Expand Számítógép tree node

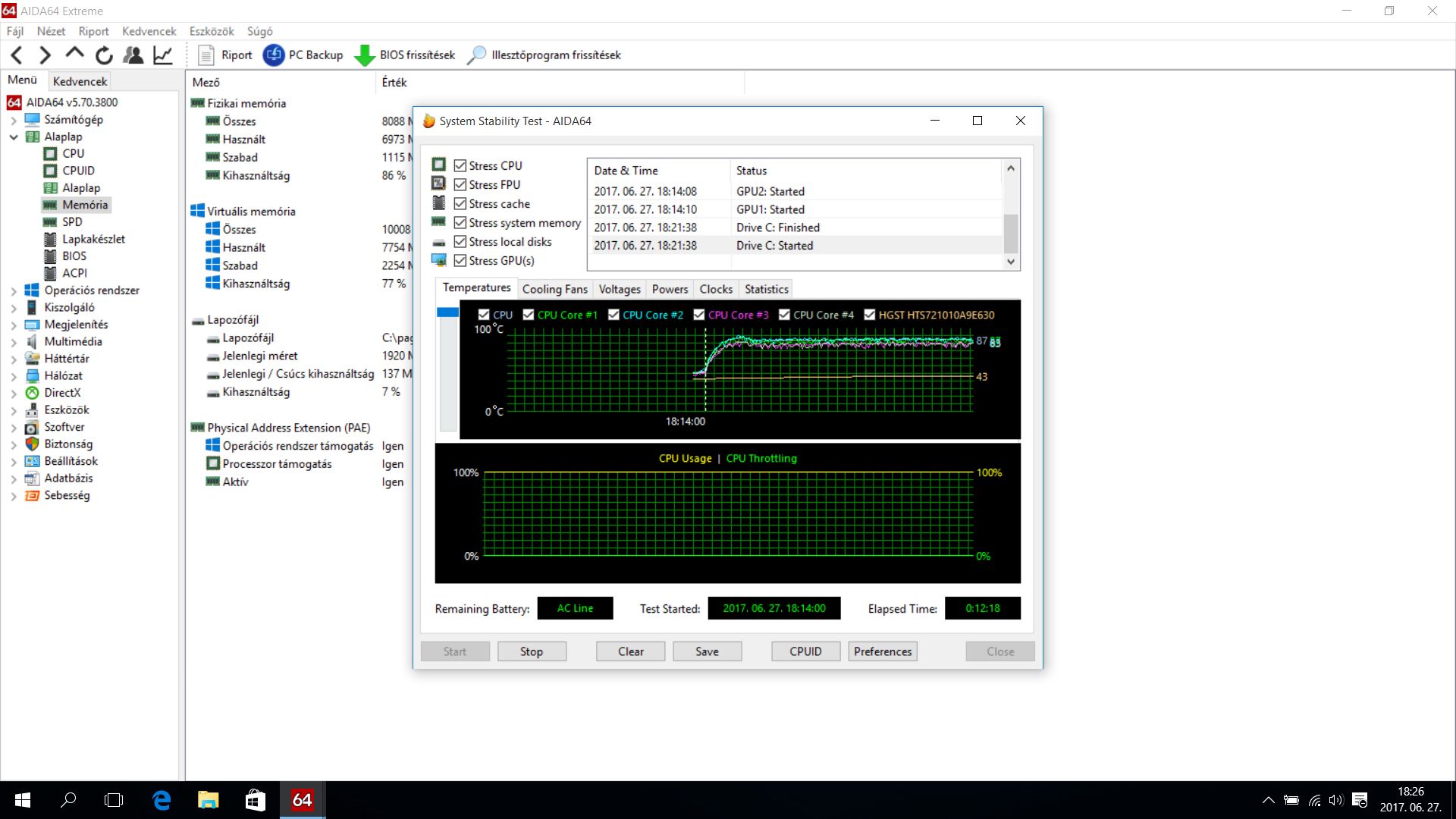14,120
